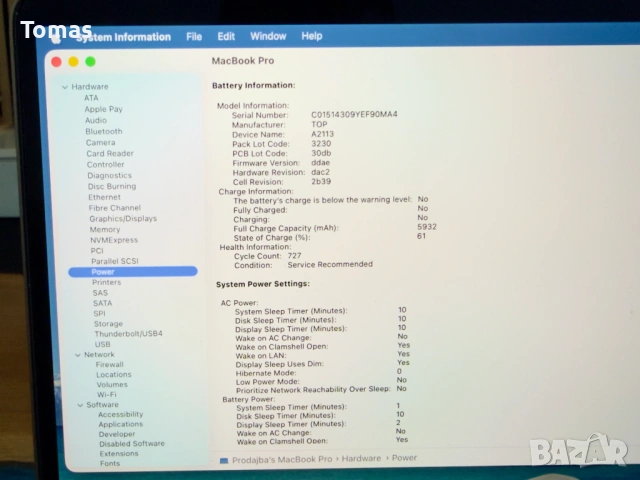
Task: Click the Service Recommended condition text
Action: click(330, 264)
